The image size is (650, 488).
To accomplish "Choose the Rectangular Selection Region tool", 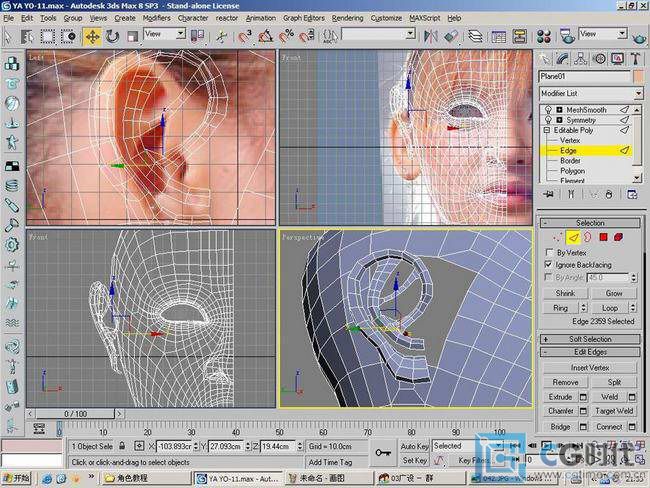I will [x=48, y=36].
